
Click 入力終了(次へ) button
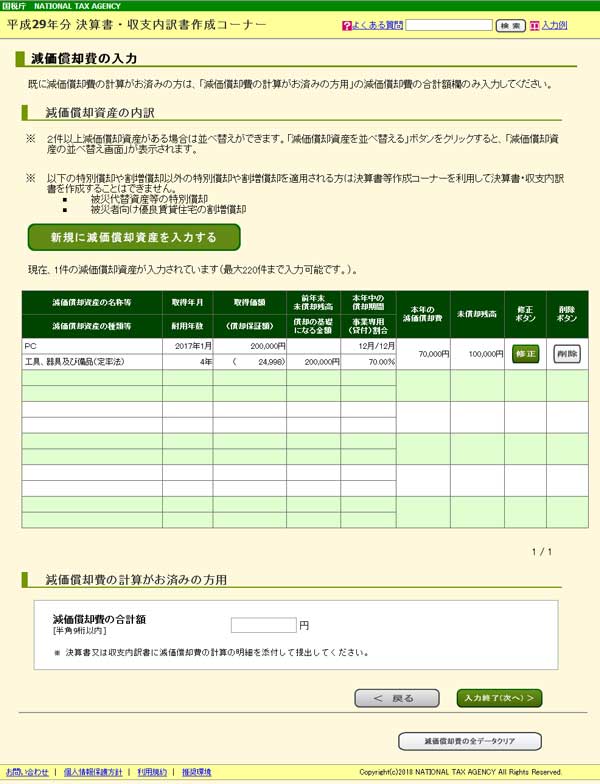coord(499,698)
